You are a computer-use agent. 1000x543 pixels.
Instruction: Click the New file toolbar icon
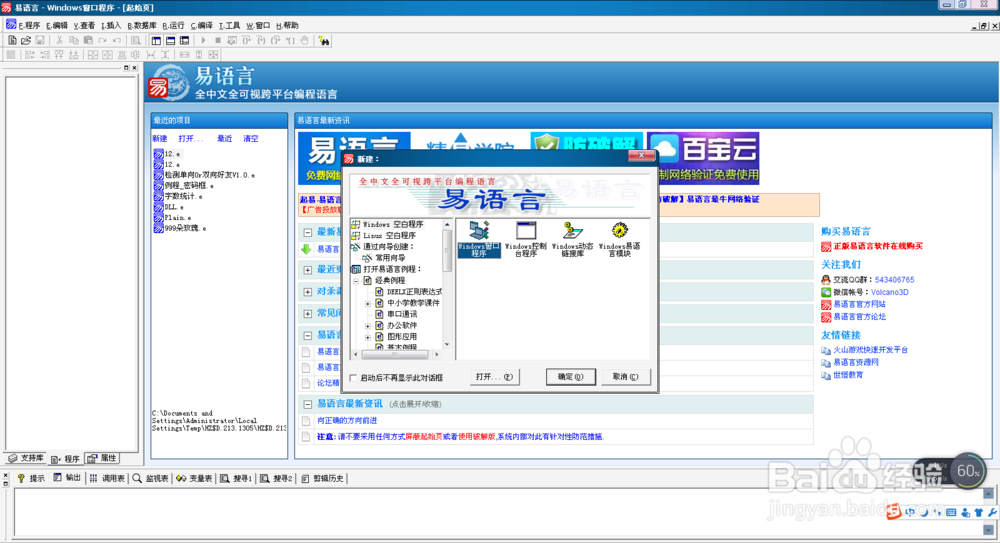(x=12, y=40)
